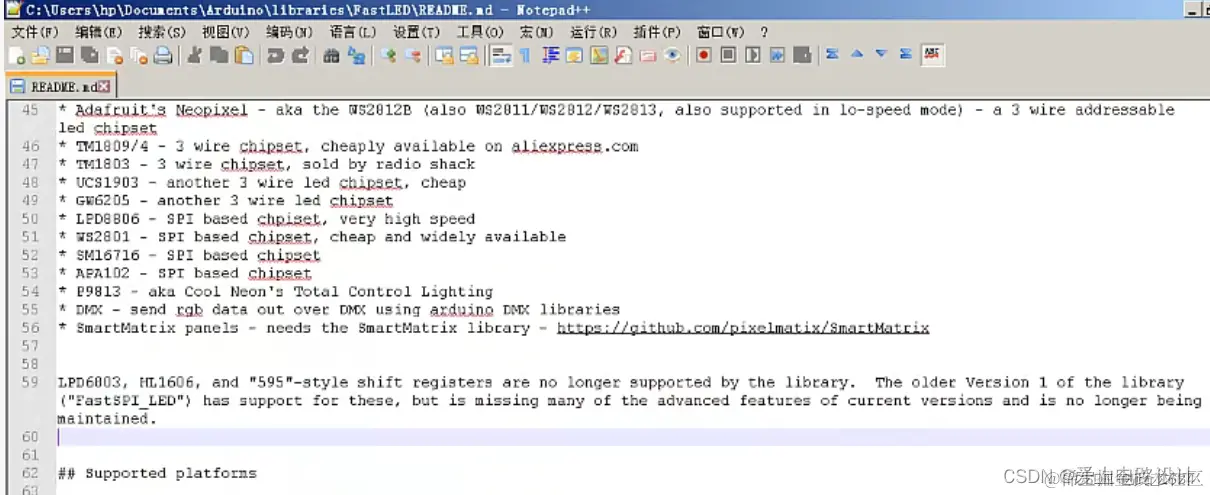Toggle file monitoring eye icon

672,55
